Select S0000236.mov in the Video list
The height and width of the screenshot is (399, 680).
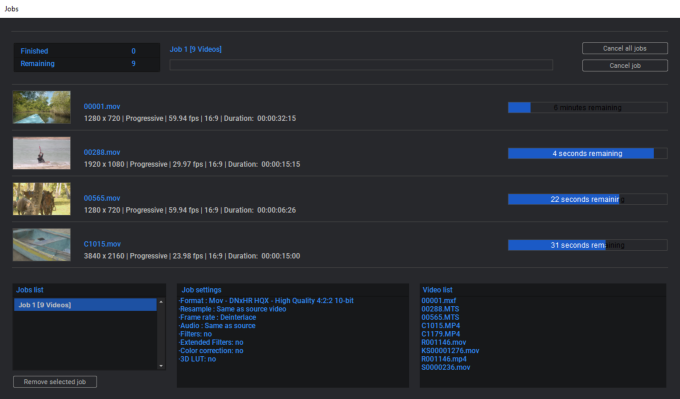click(x=446, y=367)
